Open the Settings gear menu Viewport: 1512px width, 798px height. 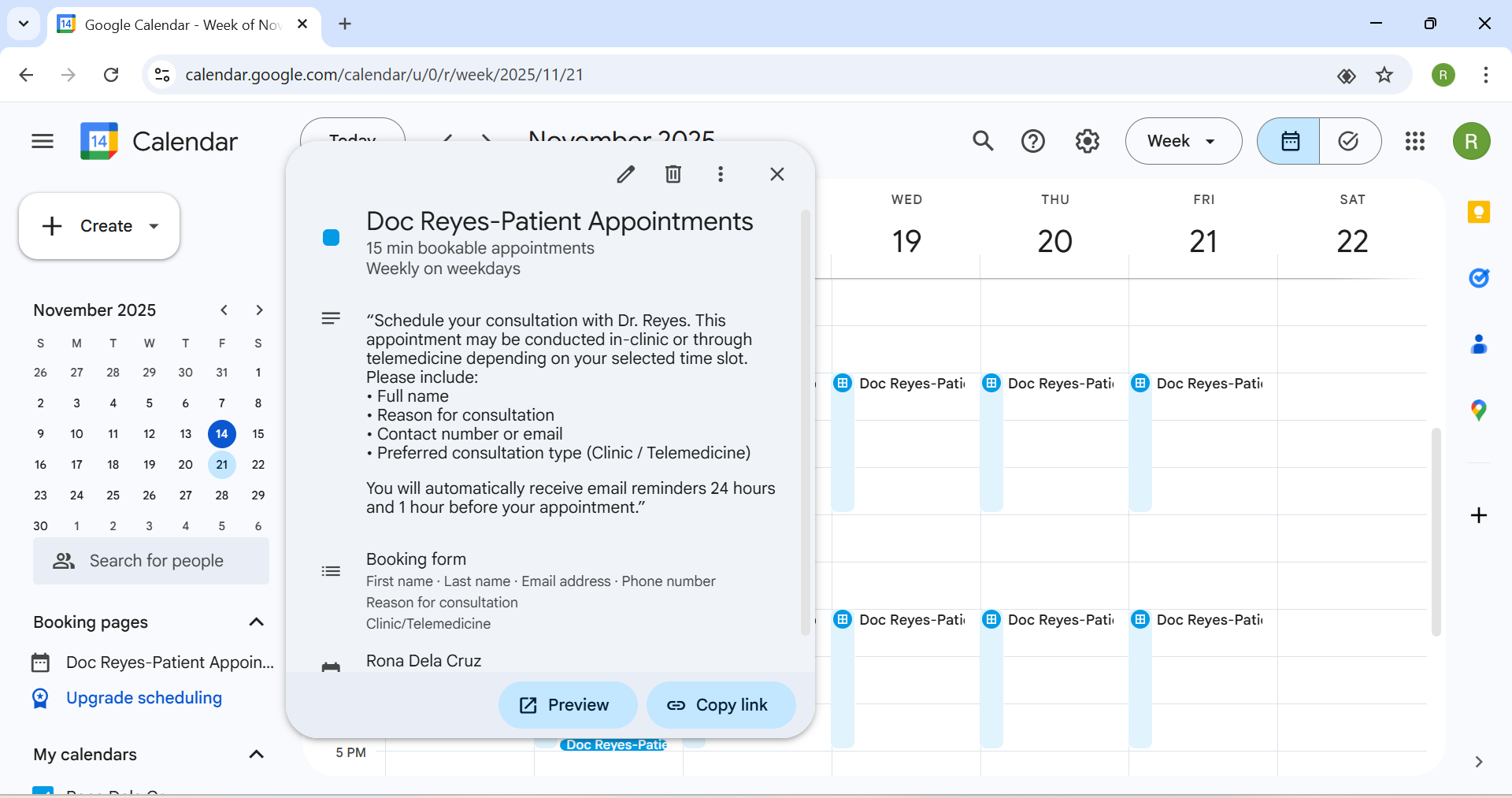[x=1088, y=141]
